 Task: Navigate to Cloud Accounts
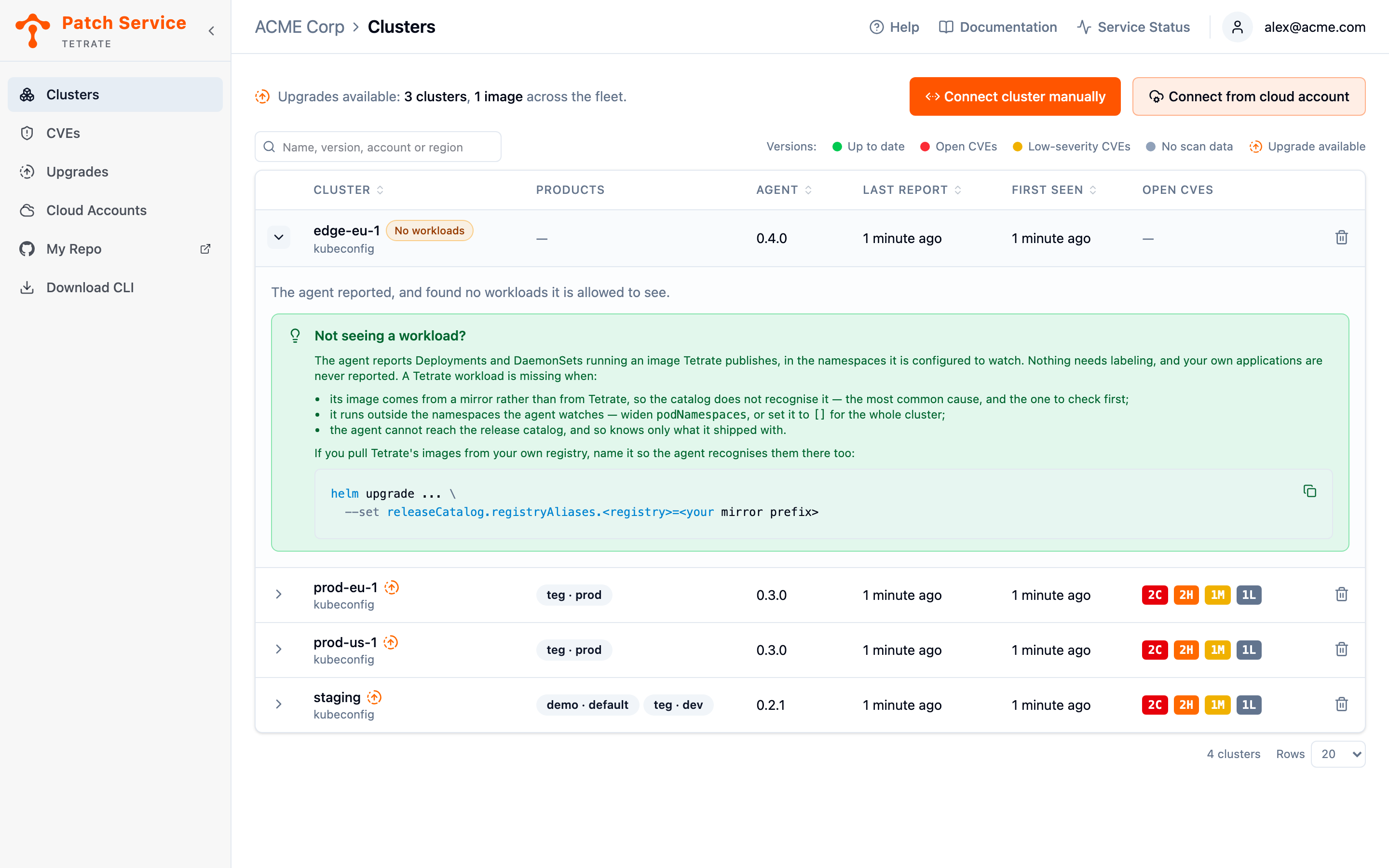point(115,210)
